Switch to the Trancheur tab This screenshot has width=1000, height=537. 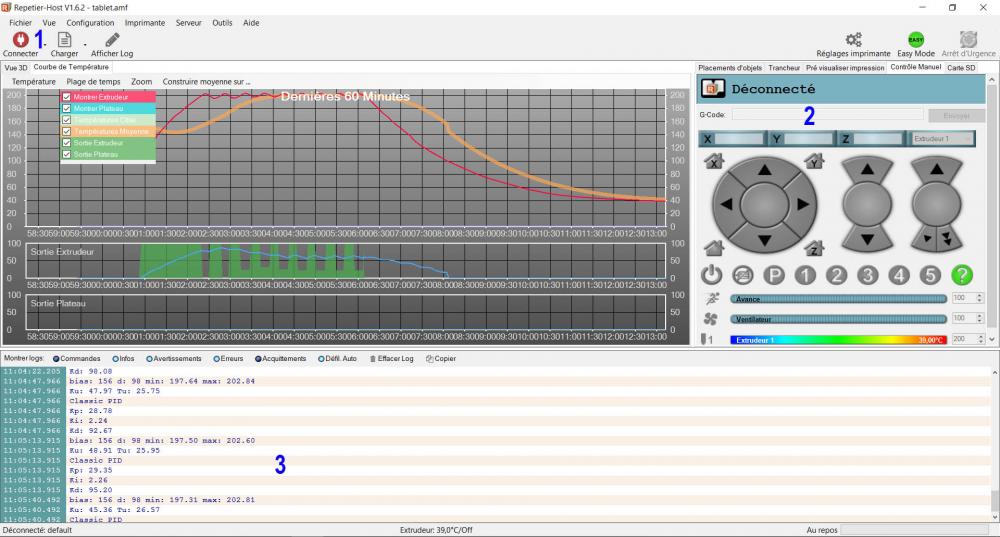pos(783,68)
